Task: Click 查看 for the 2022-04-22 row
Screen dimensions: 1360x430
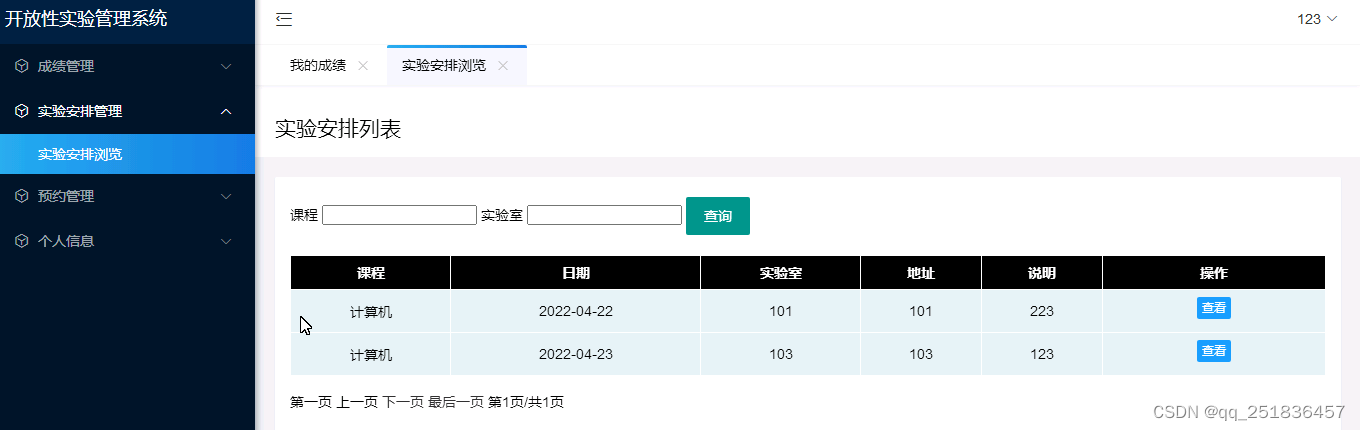Action: point(1213,308)
